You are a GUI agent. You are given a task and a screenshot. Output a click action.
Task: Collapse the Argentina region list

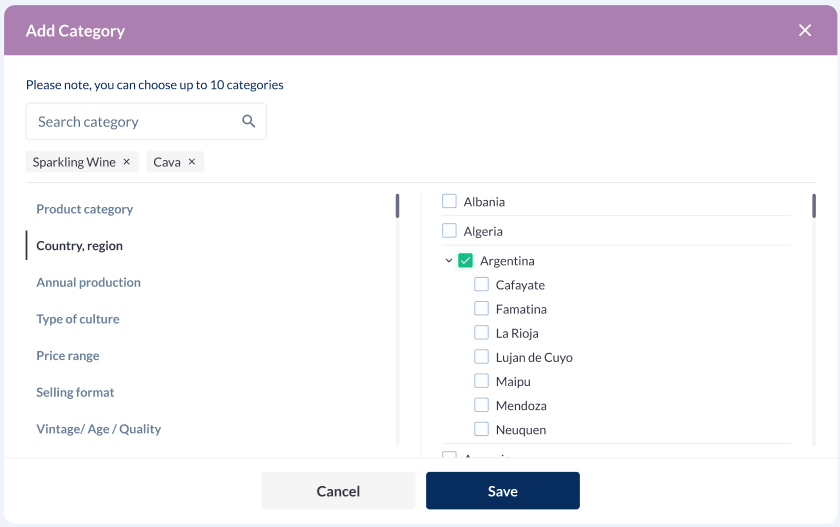click(449, 261)
